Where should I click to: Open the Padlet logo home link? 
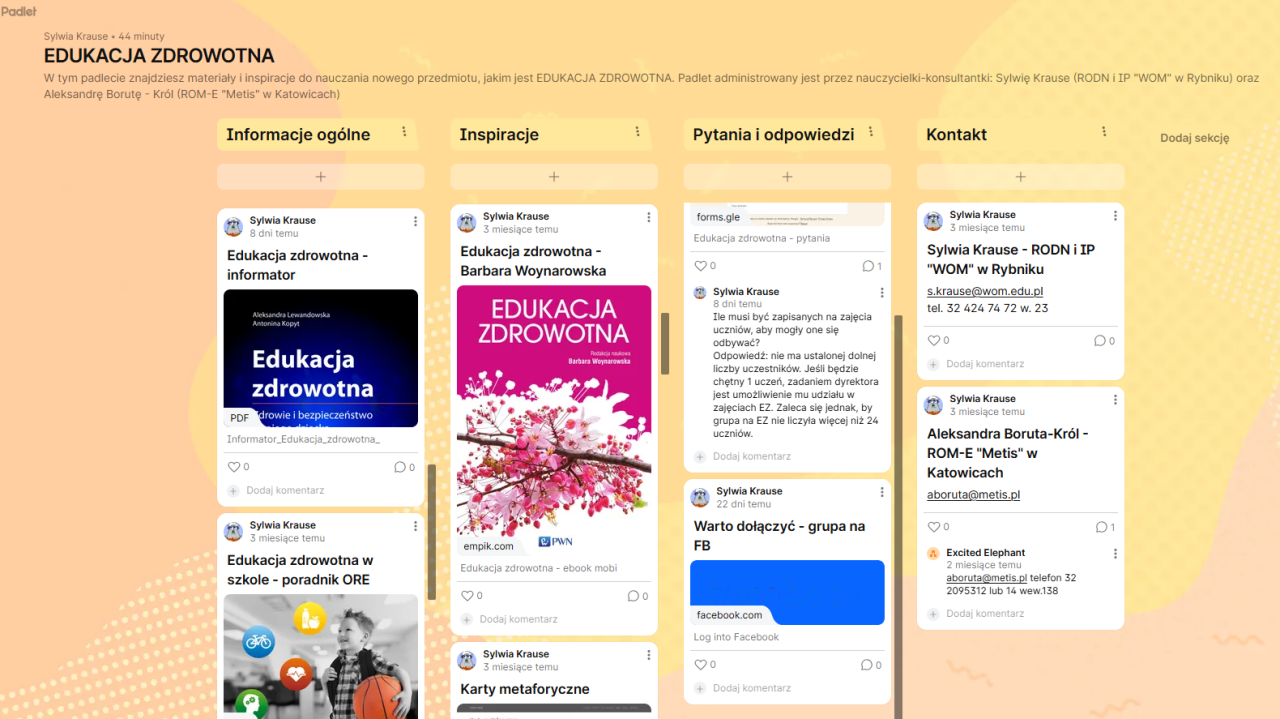tap(19, 11)
